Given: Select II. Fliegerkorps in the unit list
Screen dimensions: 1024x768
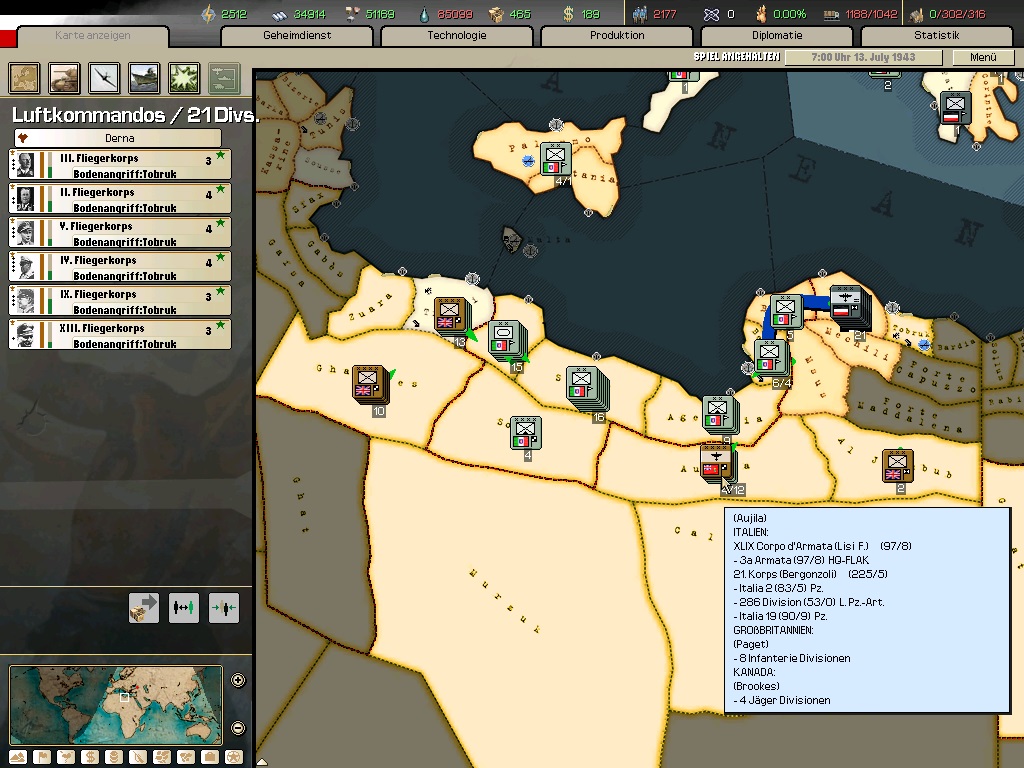Looking at the screenshot, I should [x=120, y=199].
